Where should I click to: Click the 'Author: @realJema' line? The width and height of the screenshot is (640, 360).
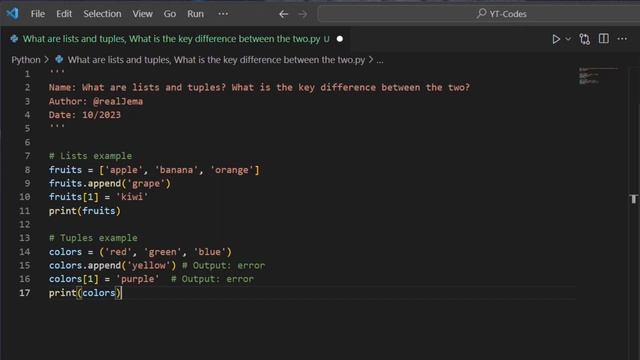tap(96, 101)
